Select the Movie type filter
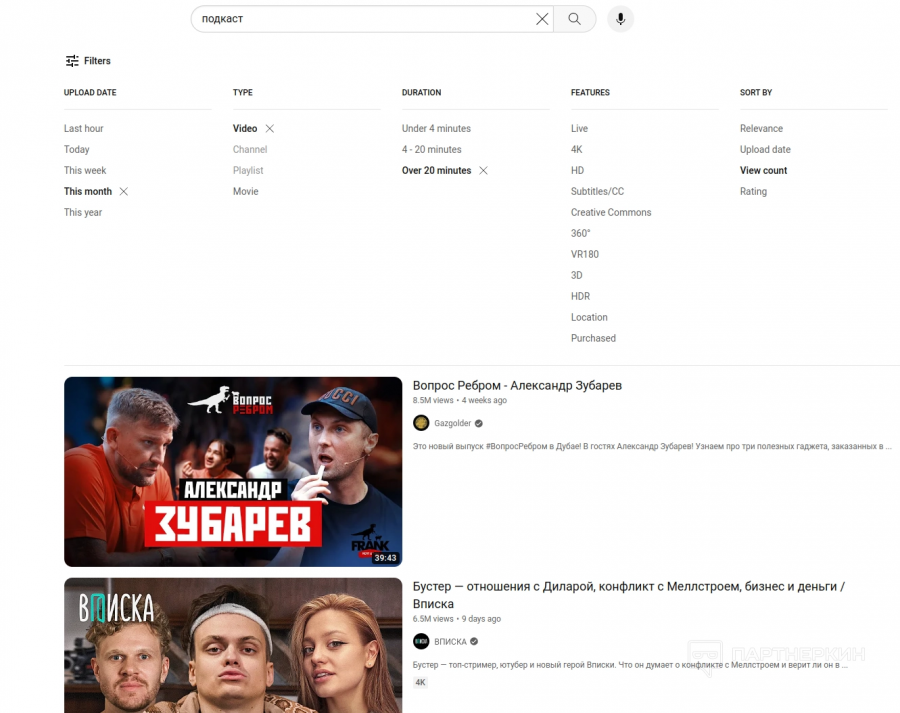The width and height of the screenshot is (900, 713). (246, 192)
